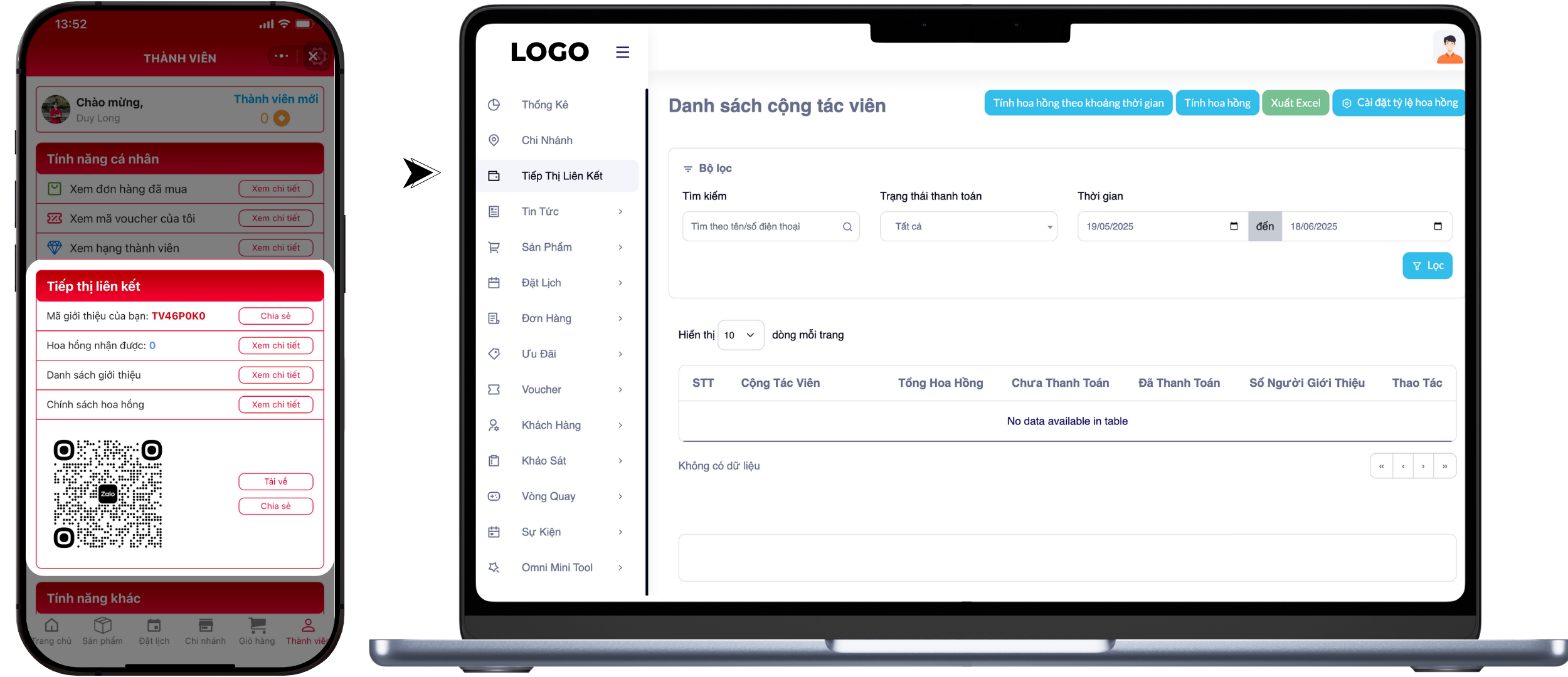Expand the Voucher sidebar submenu chevron
Screen dimensions: 1568x677
point(620,389)
